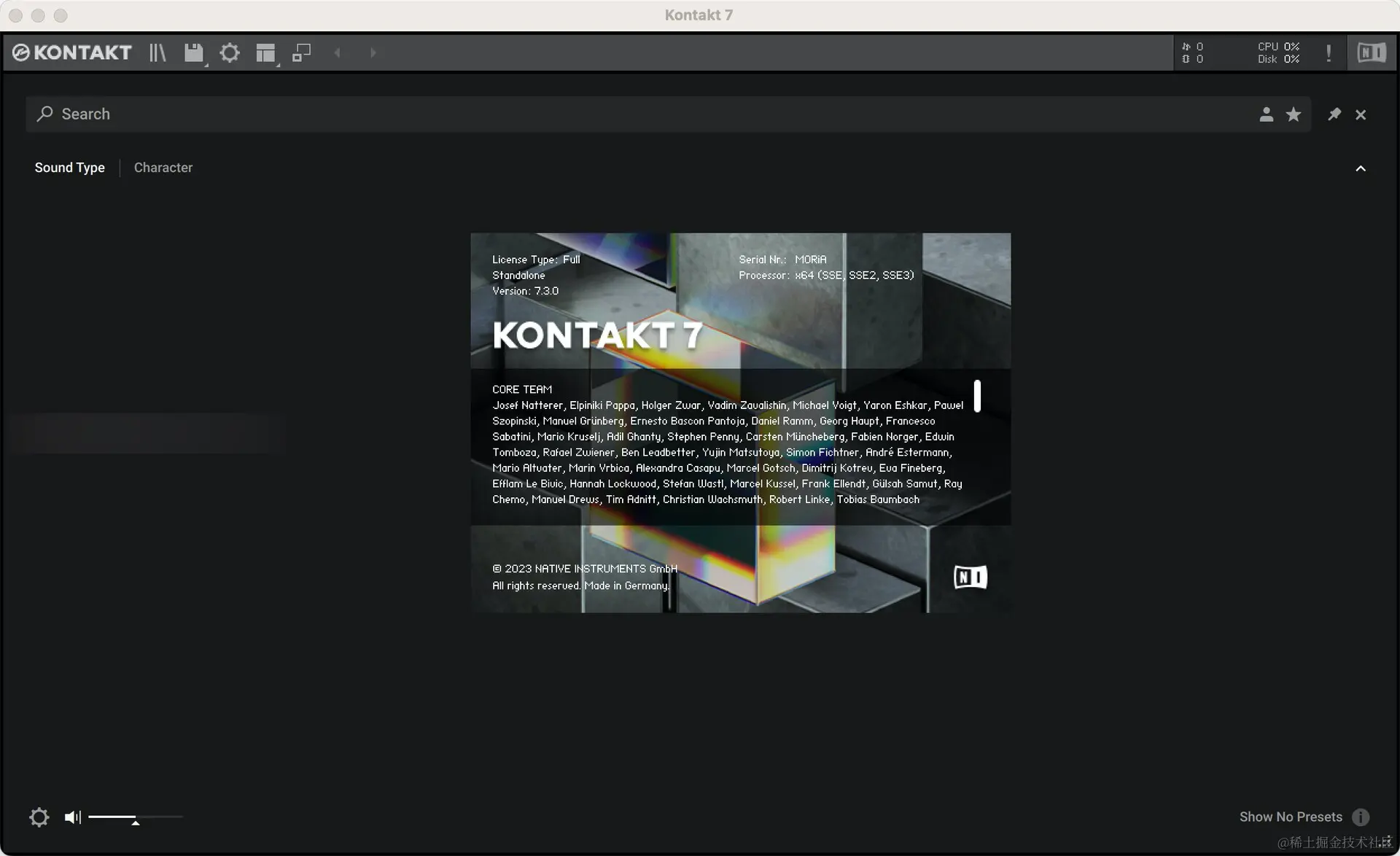Close the browser search panel
1400x856 pixels.
coord(1361,114)
